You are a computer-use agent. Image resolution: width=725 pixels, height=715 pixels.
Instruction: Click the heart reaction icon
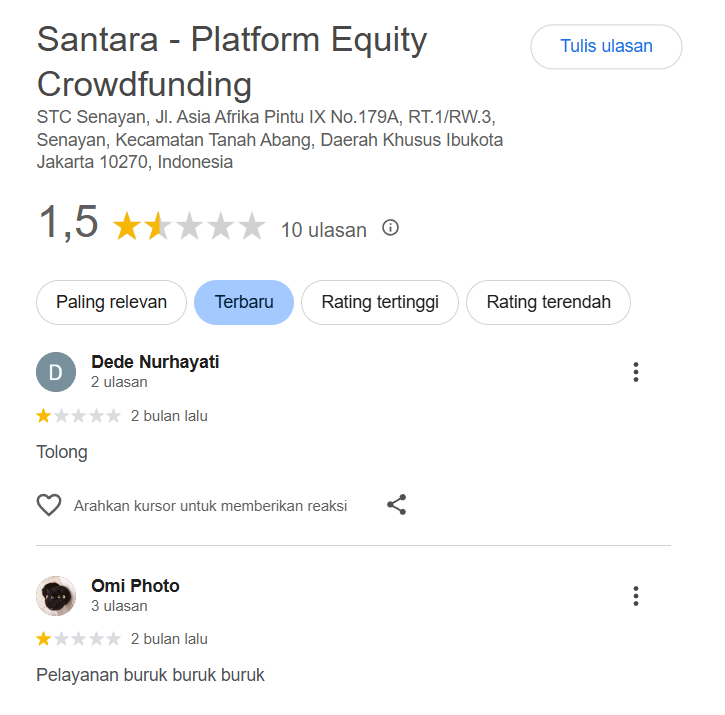coord(49,505)
